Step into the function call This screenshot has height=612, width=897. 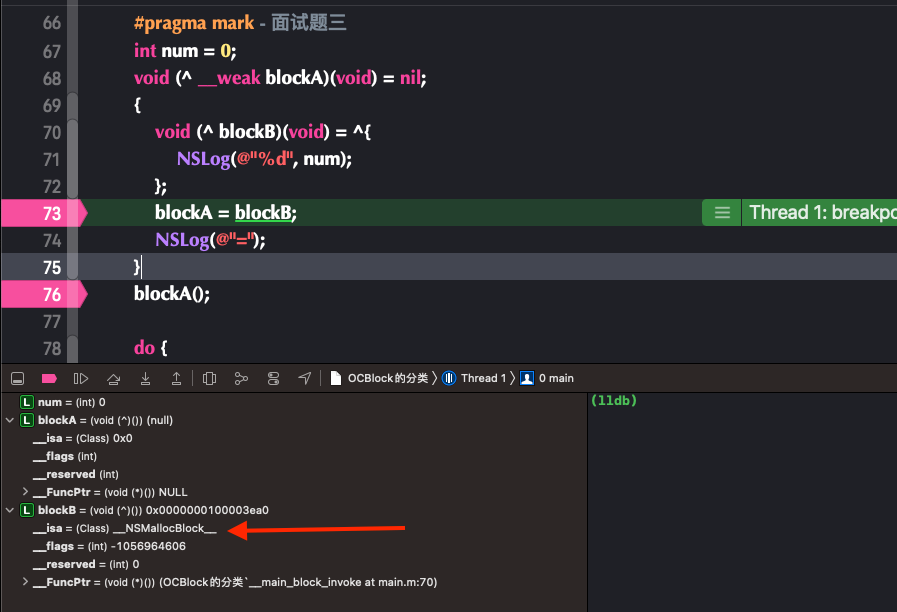[x=145, y=379]
